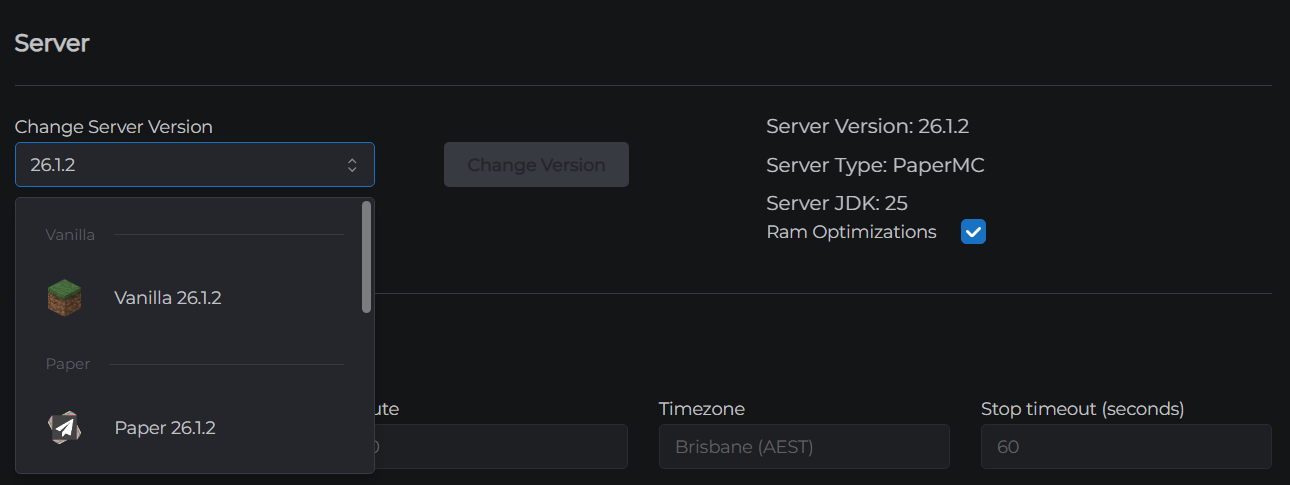Click the Vanilla grass block icon
This screenshot has height=485, width=1290.
tap(64, 298)
